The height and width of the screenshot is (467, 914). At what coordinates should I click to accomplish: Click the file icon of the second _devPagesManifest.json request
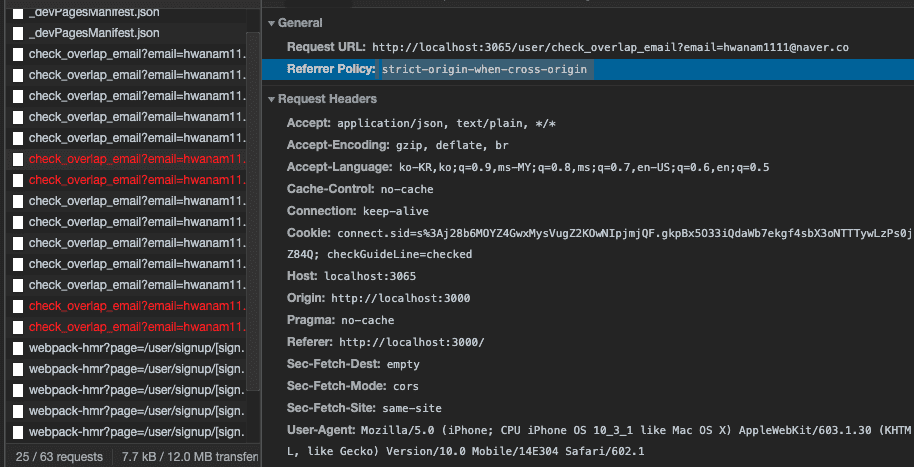coord(18,33)
